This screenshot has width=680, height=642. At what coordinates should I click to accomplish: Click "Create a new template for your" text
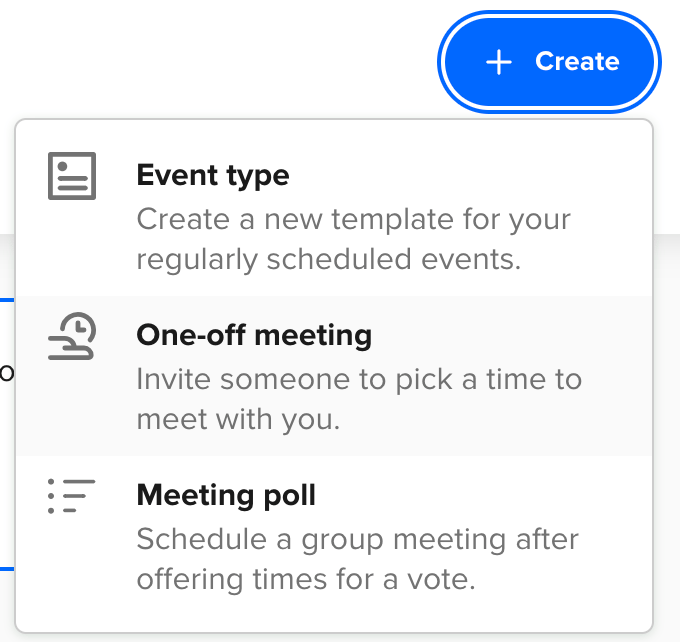coord(353,219)
